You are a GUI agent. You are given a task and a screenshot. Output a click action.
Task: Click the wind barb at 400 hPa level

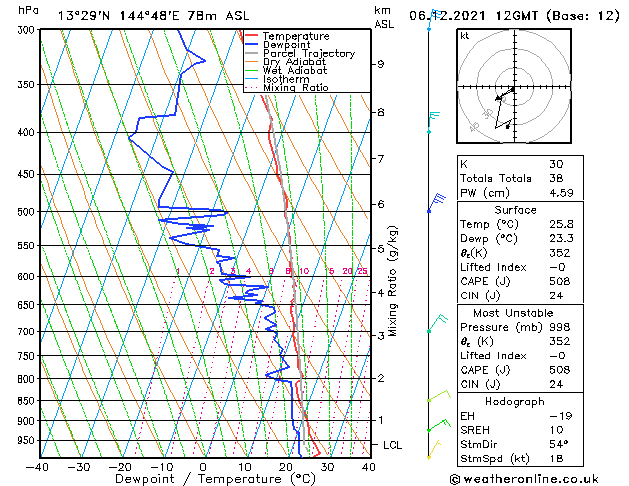434,122
